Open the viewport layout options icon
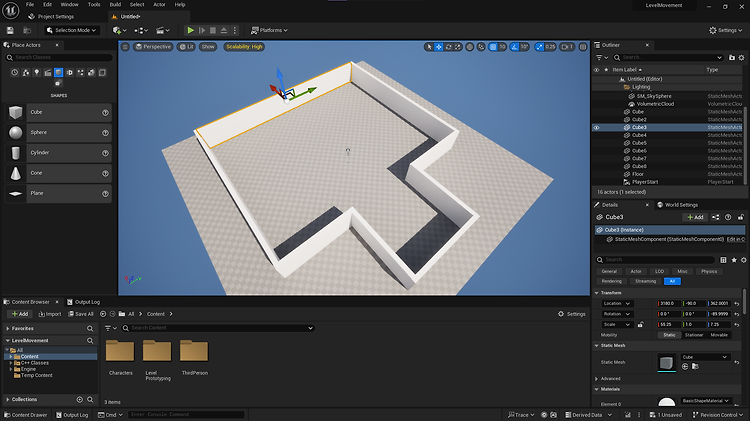The width and height of the screenshot is (750, 421). (583, 47)
